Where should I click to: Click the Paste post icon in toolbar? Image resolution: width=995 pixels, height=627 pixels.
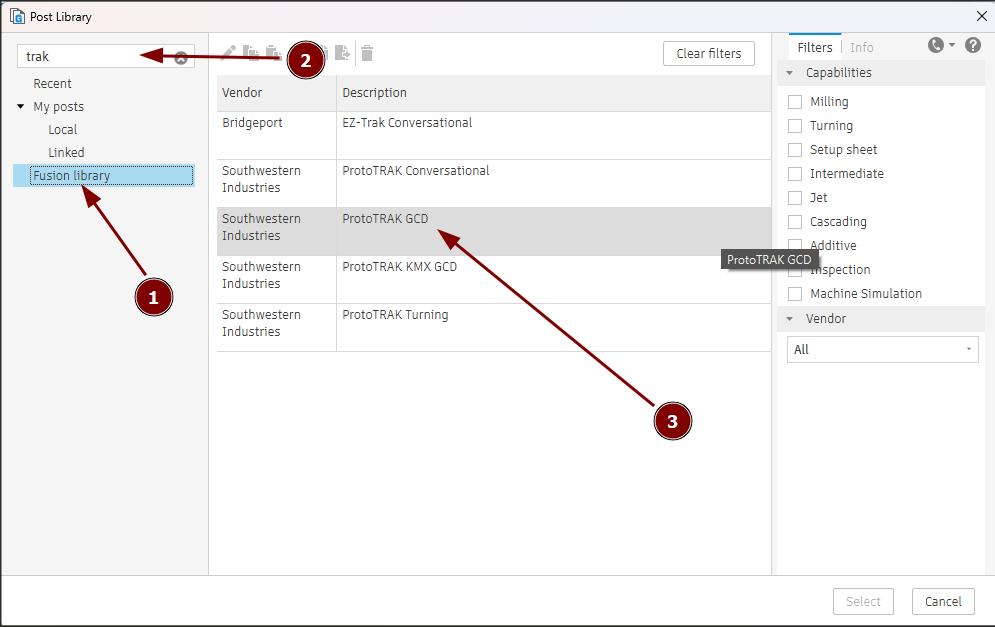pos(272,53)
